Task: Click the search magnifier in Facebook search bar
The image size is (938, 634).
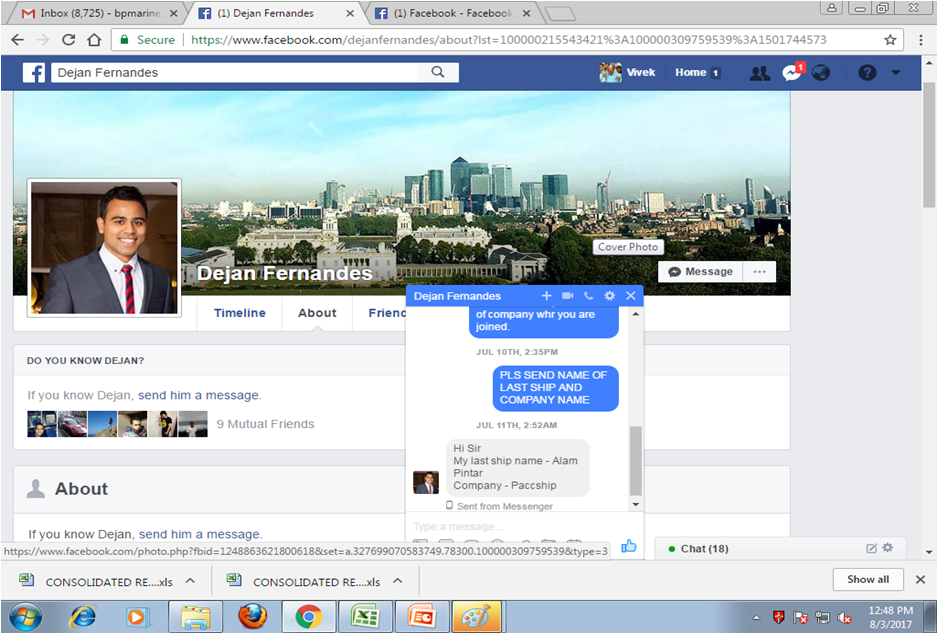Action: tap(438, 72)
